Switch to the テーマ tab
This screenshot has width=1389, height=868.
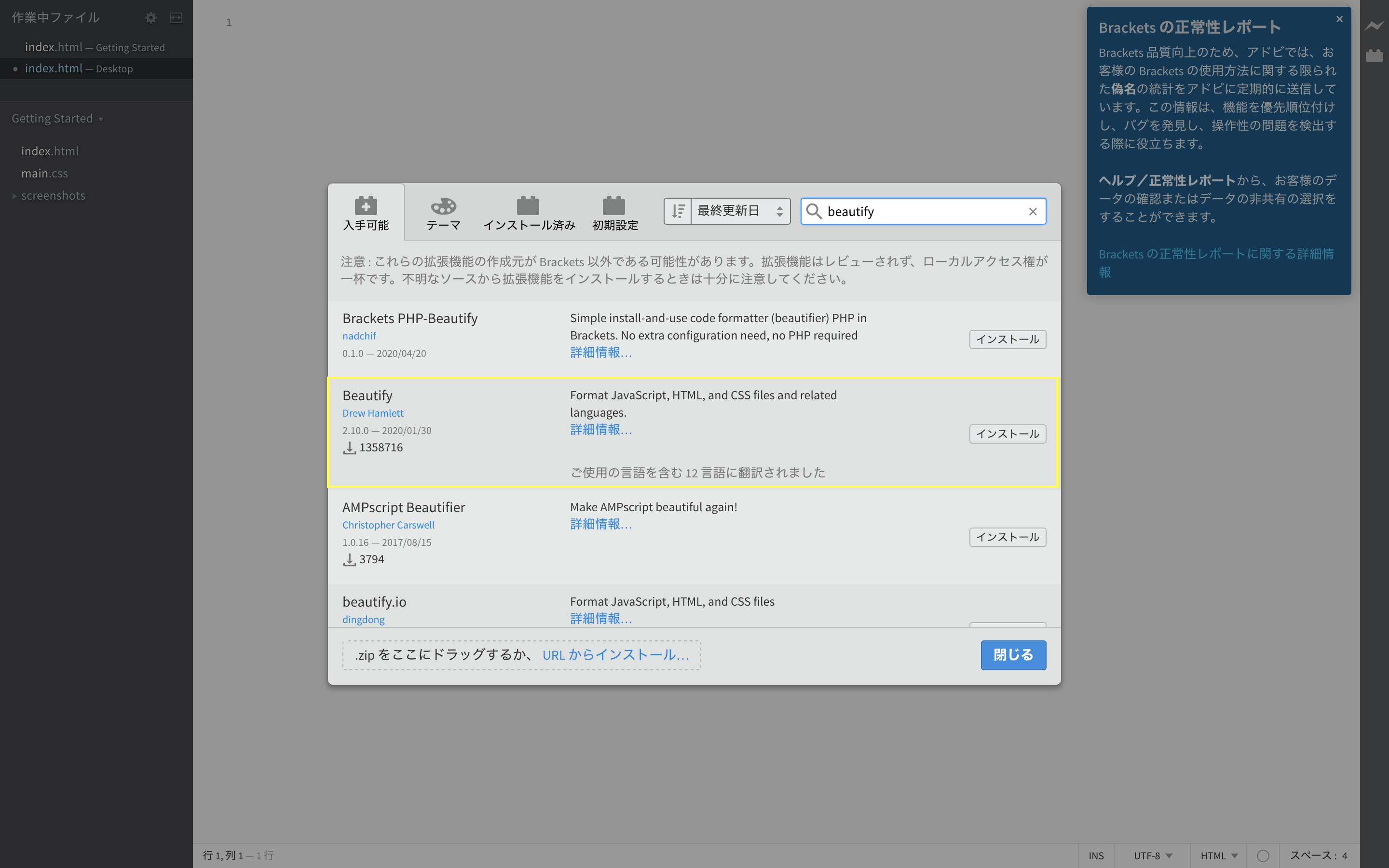coord(443,212)
